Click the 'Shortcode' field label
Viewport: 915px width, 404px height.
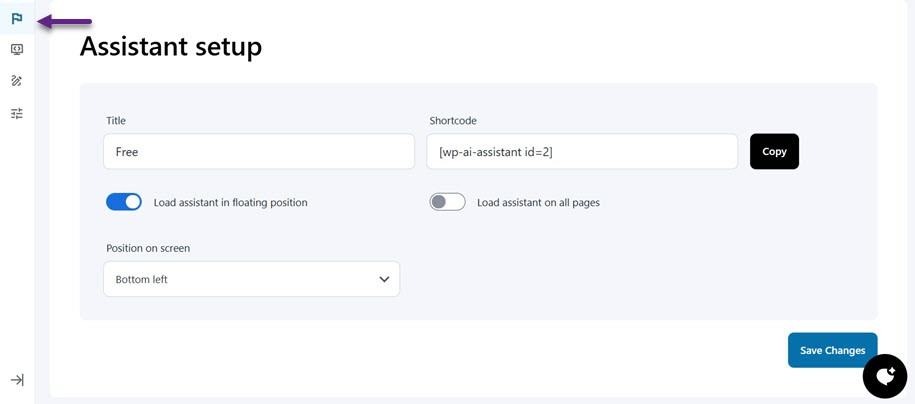coord(453,120)
